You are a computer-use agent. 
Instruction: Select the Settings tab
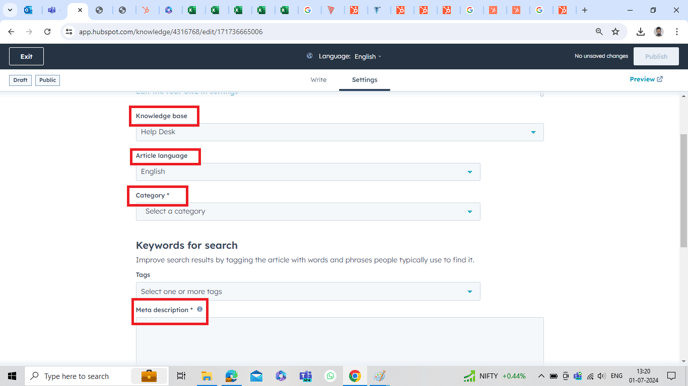pyautogui.click(x=364, y=79)
